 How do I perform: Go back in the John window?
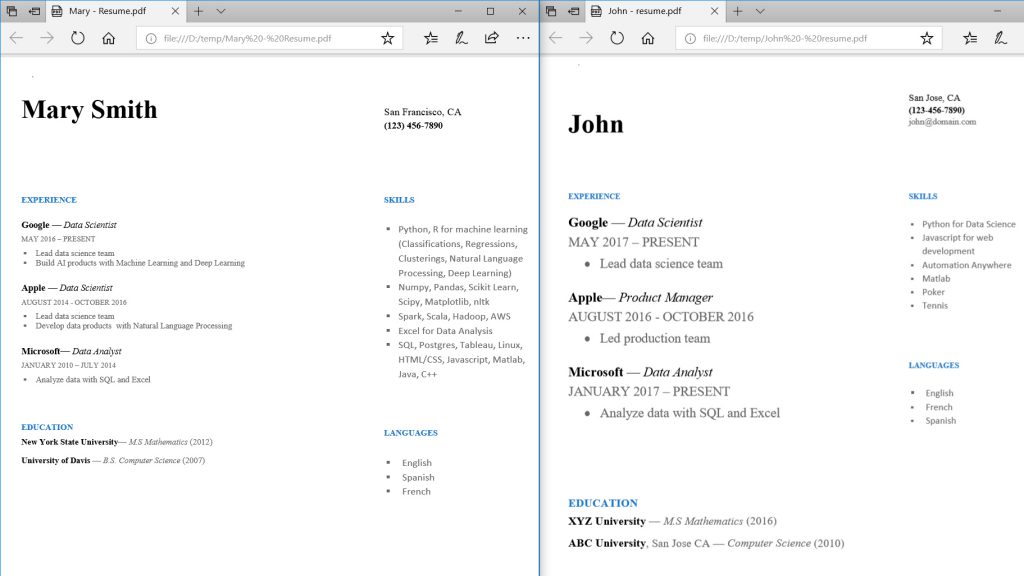tap(556, 39)
